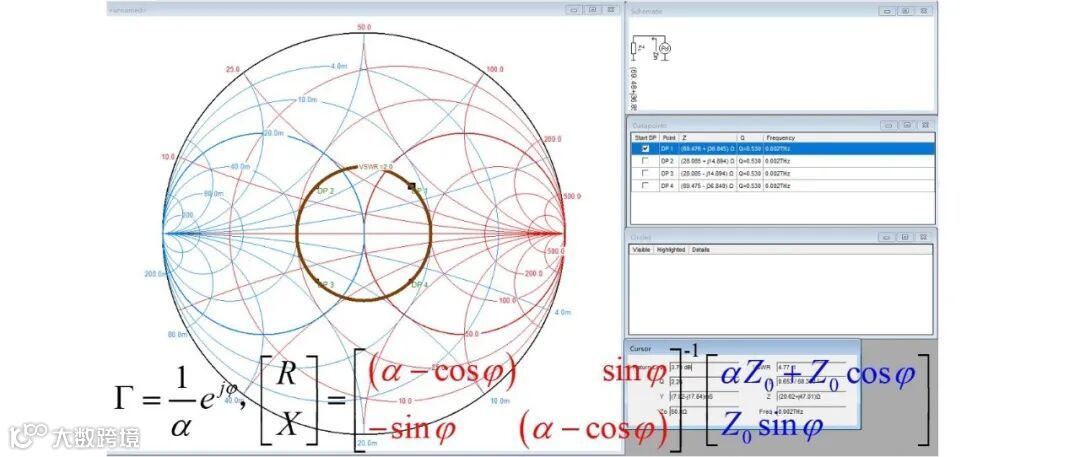This screenshot has height=457, width=1080.
Task: Click the DP 2 label on the Smith chart
Action: click(x=326, y=191)
